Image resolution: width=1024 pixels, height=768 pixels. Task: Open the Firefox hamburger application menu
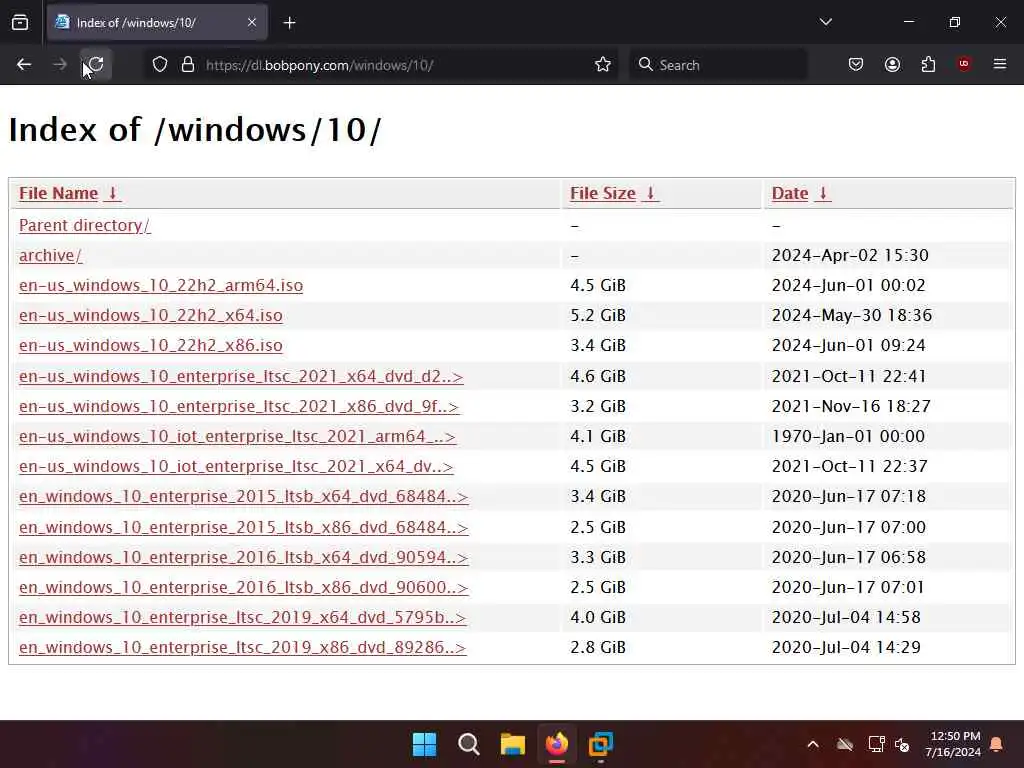[1000, 64]
